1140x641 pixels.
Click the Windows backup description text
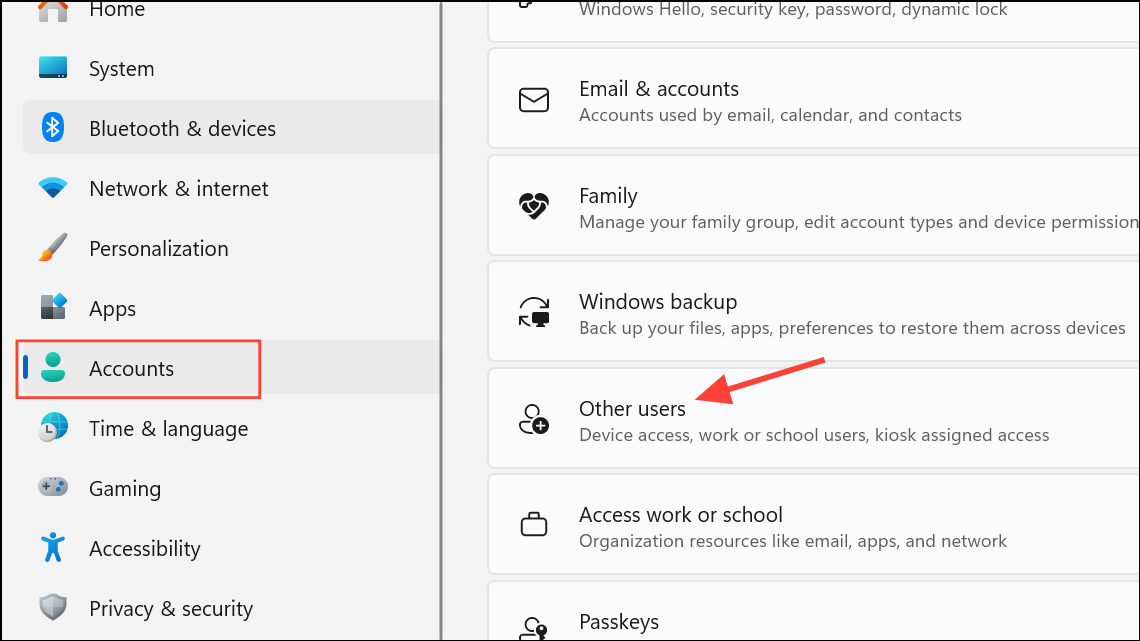852,328
